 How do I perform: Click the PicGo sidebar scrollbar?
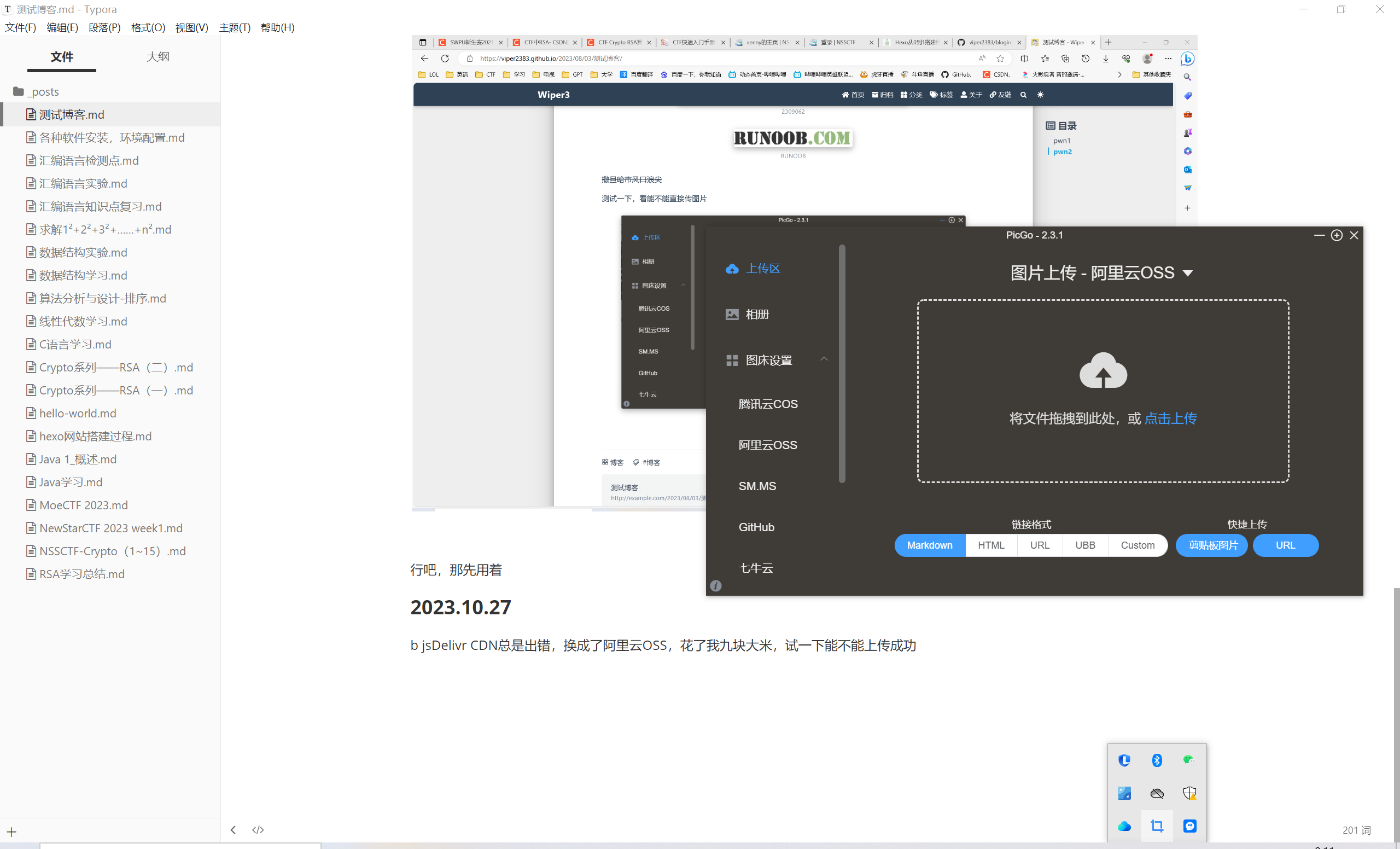click(842, 364)
